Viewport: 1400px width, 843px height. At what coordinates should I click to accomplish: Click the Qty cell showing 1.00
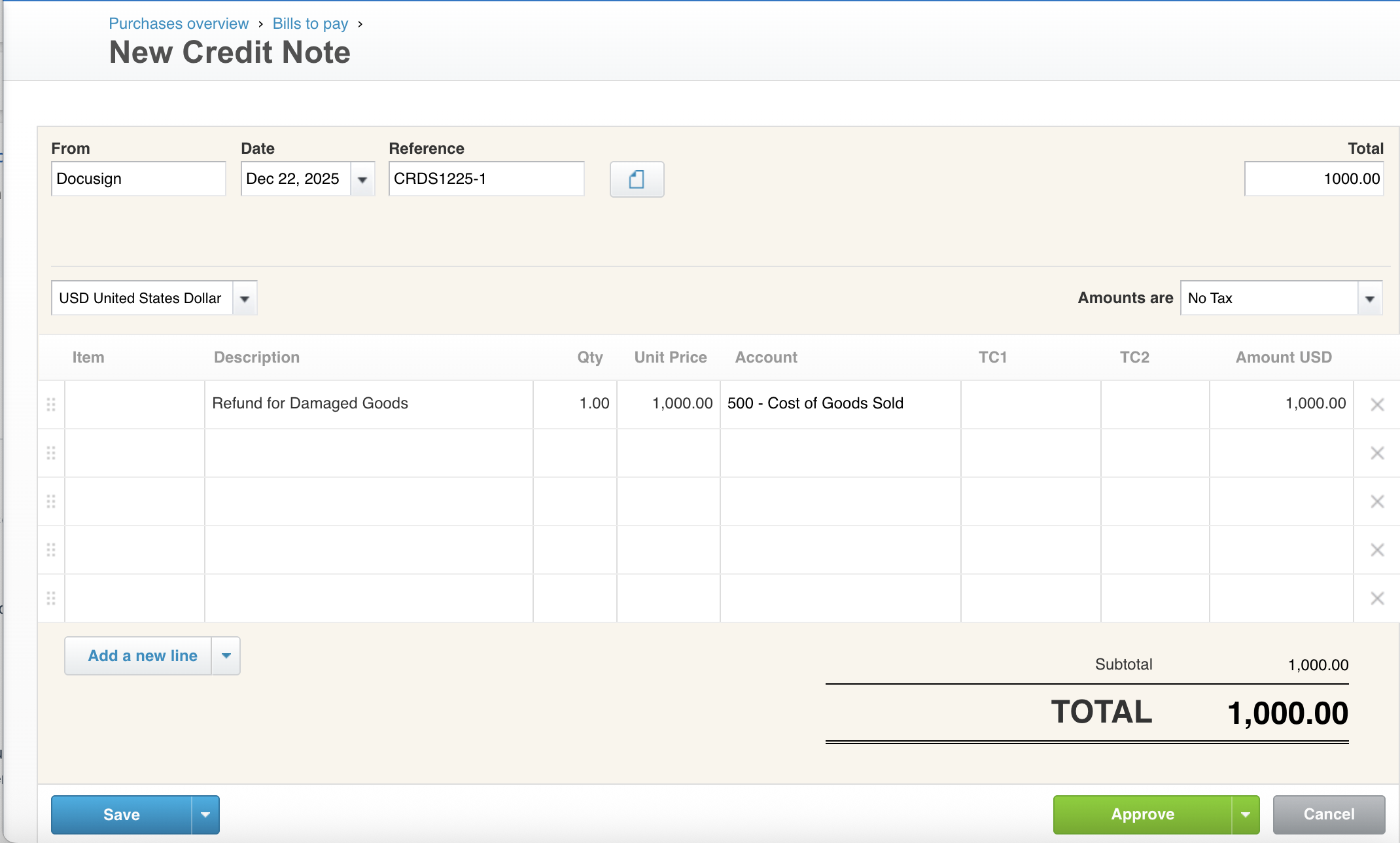575,404
